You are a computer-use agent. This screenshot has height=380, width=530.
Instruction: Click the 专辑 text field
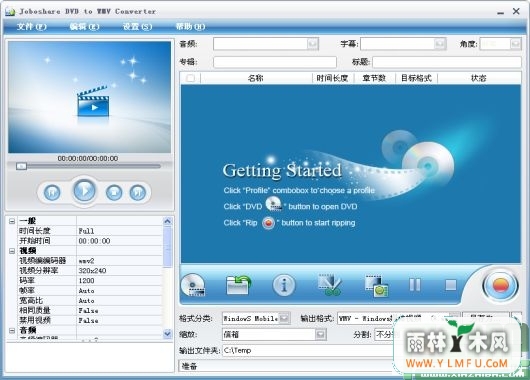[275, 62]
